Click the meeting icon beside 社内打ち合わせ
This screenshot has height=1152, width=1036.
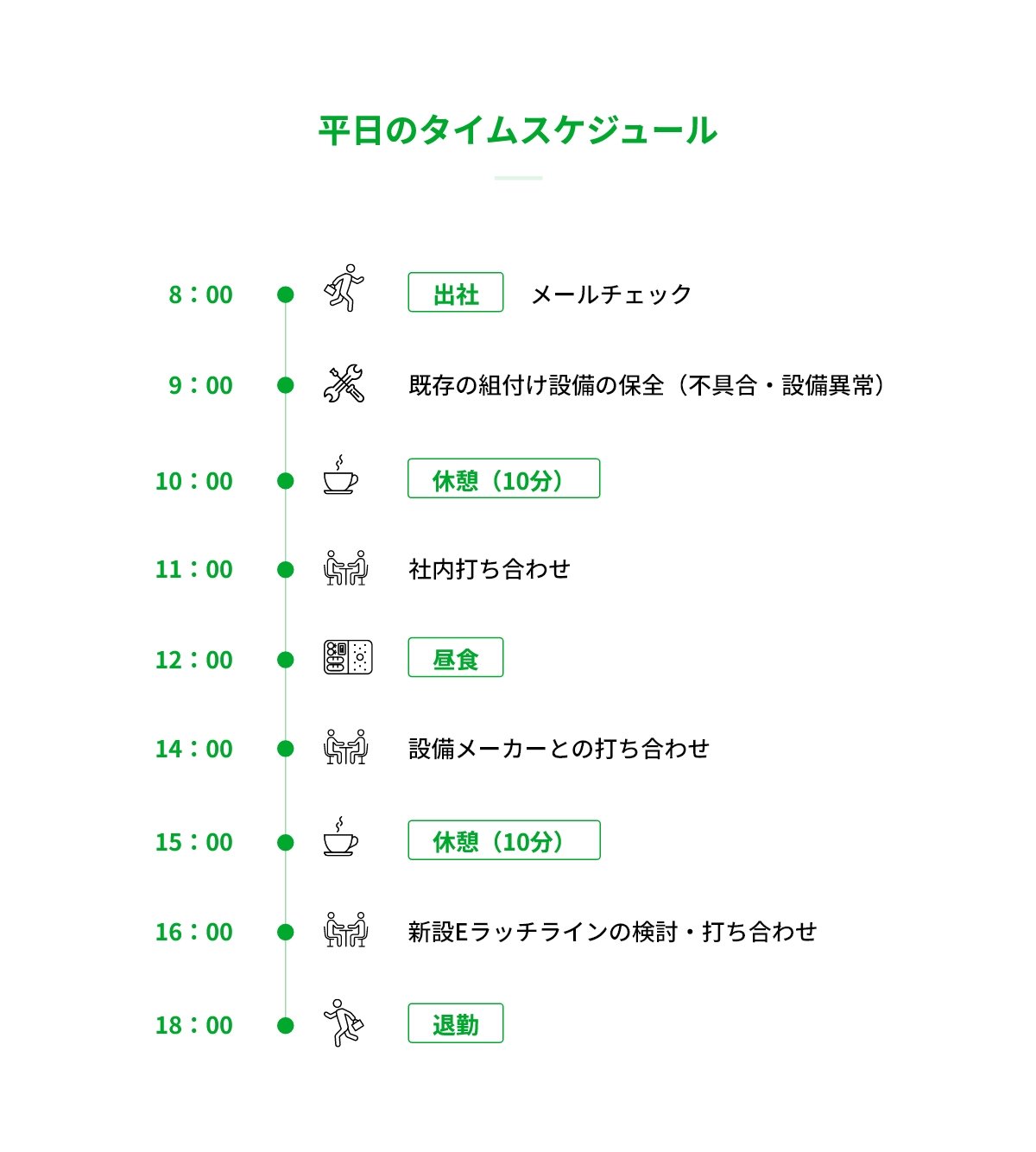point(345,567)
